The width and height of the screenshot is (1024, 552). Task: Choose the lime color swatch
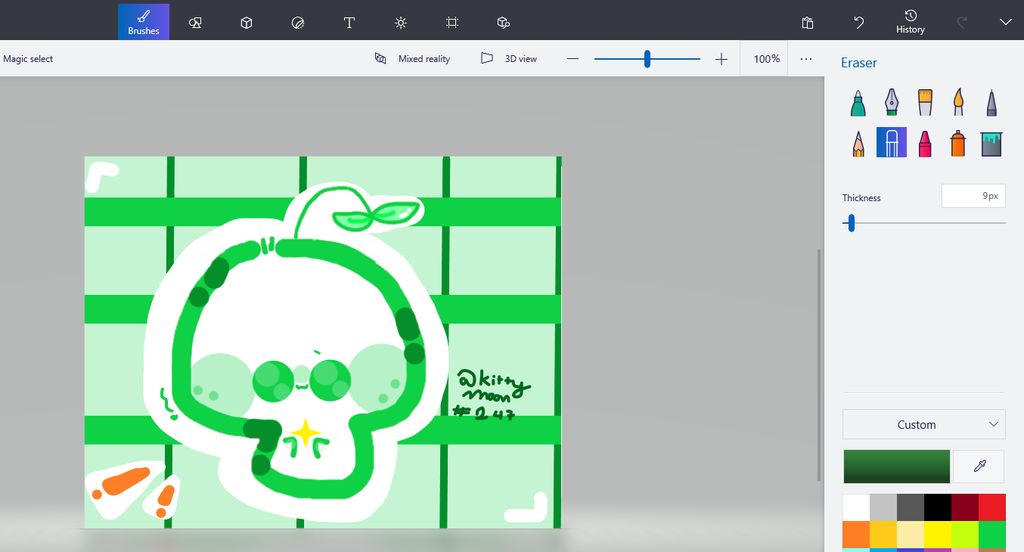pos(965,534)
